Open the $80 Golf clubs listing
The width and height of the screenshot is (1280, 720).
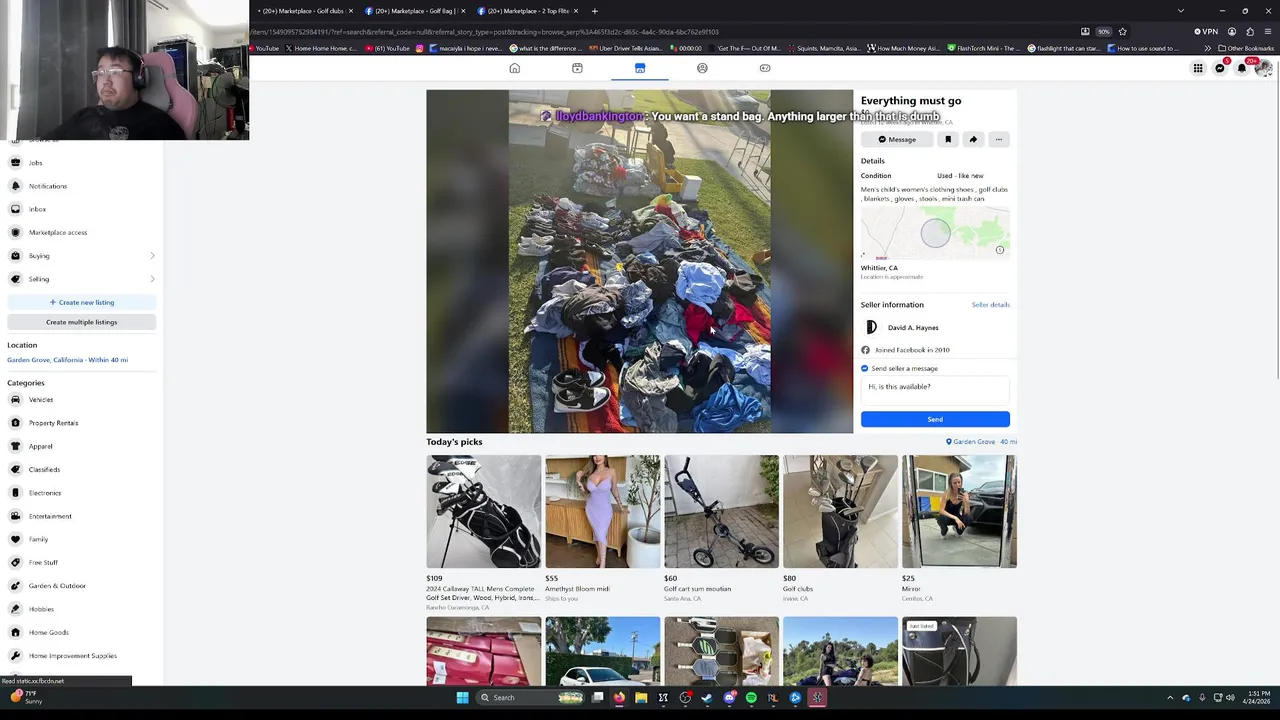[840, 529]
